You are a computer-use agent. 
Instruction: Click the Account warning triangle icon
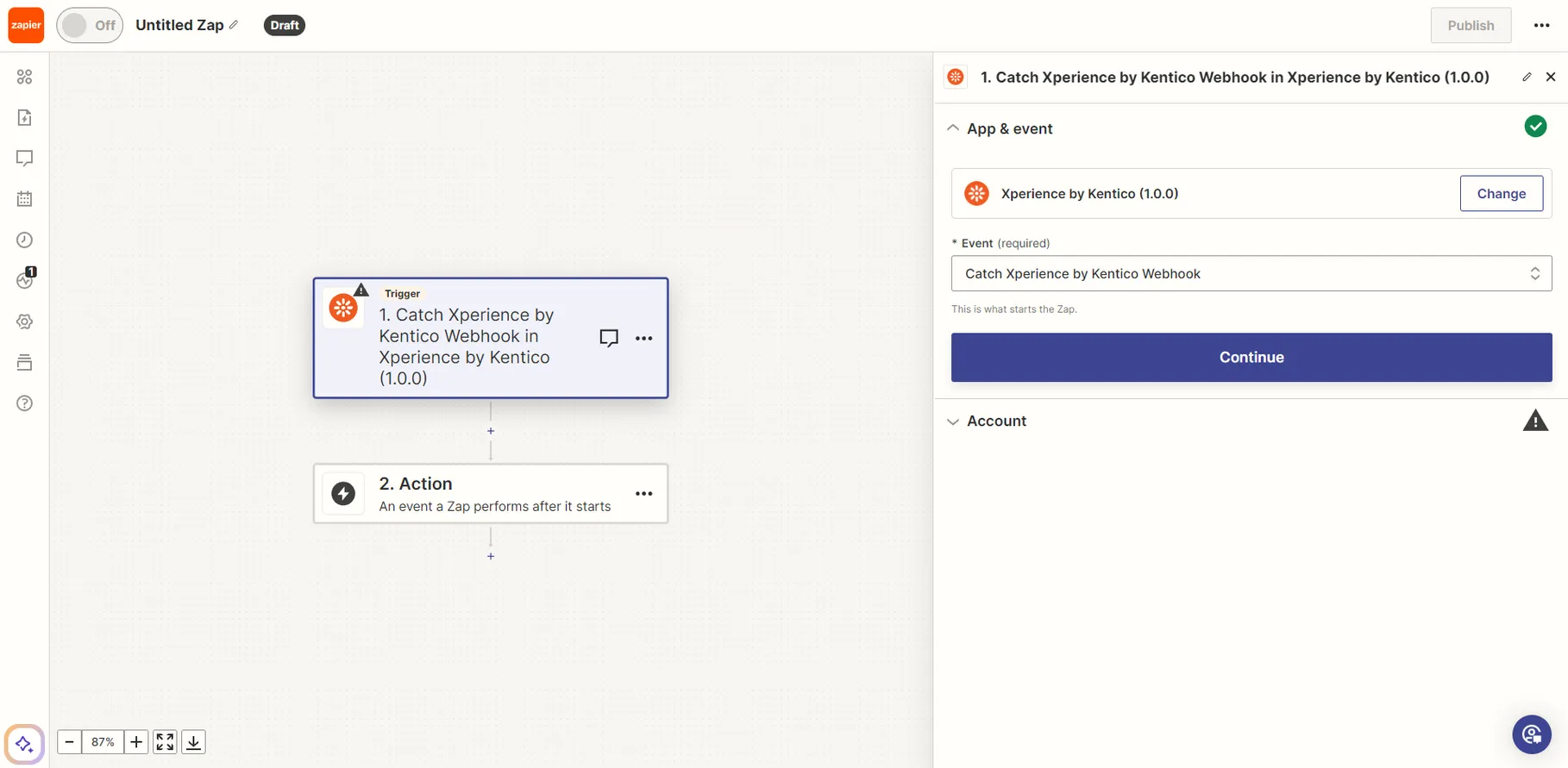pos(1535,421)
